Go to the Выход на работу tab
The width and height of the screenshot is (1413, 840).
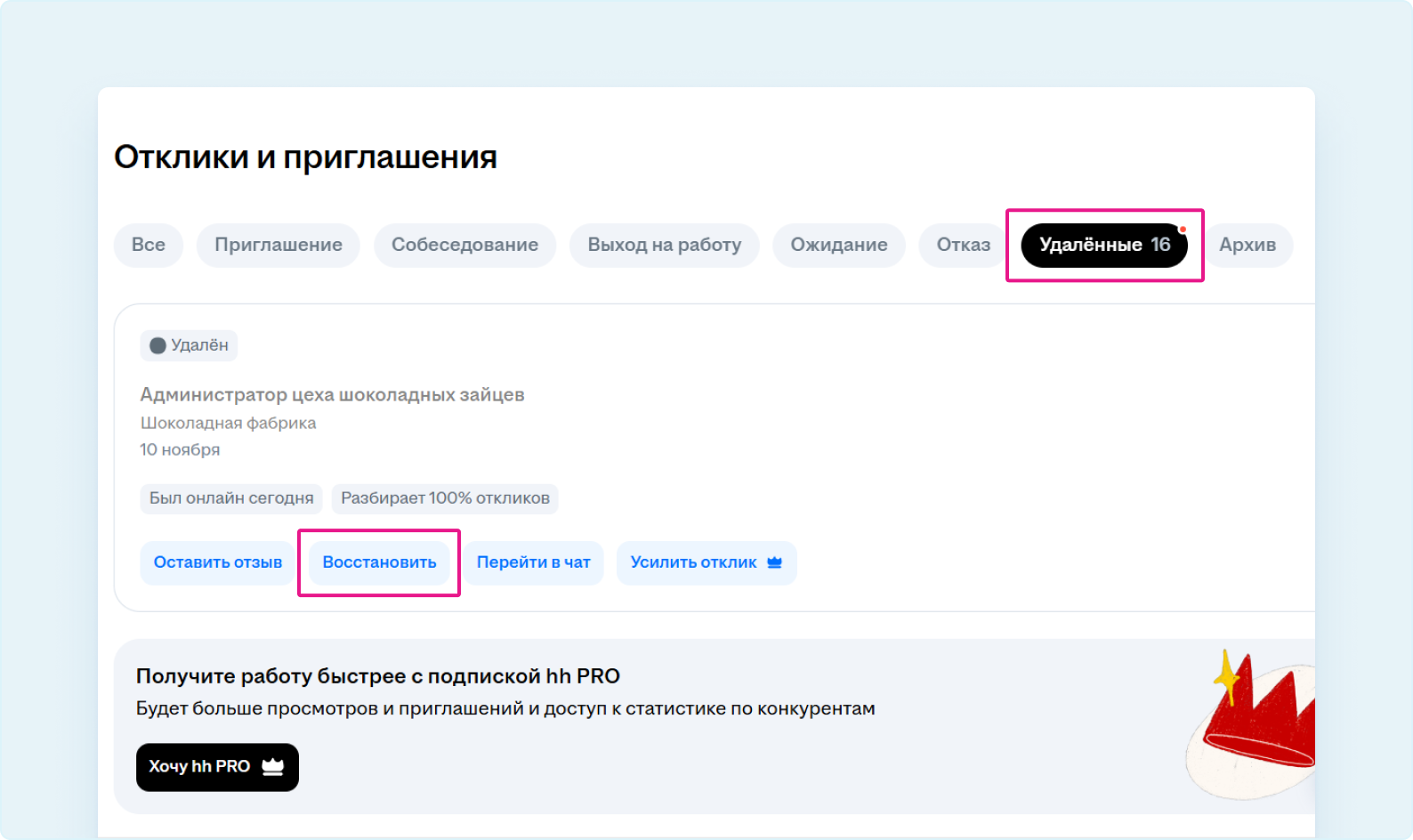pyautogui.click(x=664, y=245)
